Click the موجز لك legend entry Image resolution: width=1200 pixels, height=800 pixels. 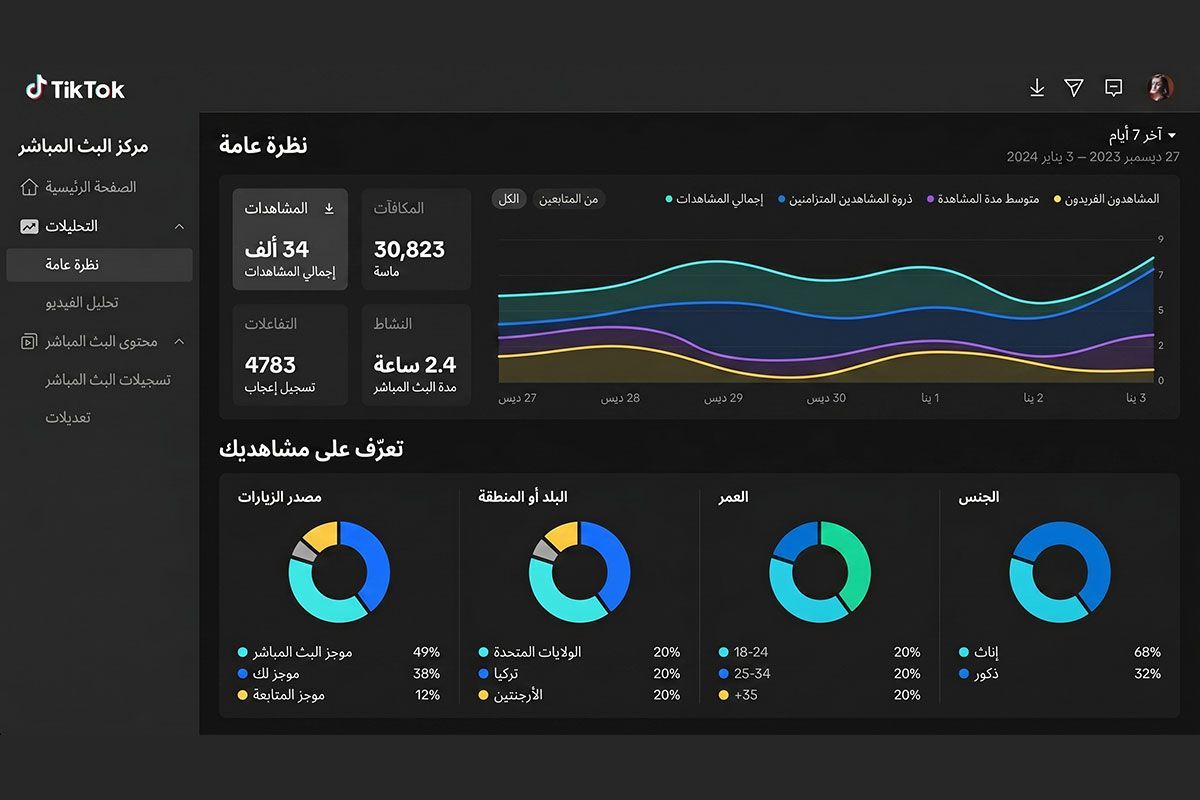pyautogui.click(x=268, y=674)
